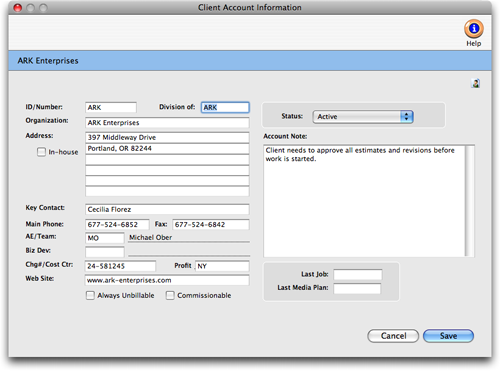500x371 pixels.
Task: Toggle the Always Unbillable checkbox
Action: [90, 295]
